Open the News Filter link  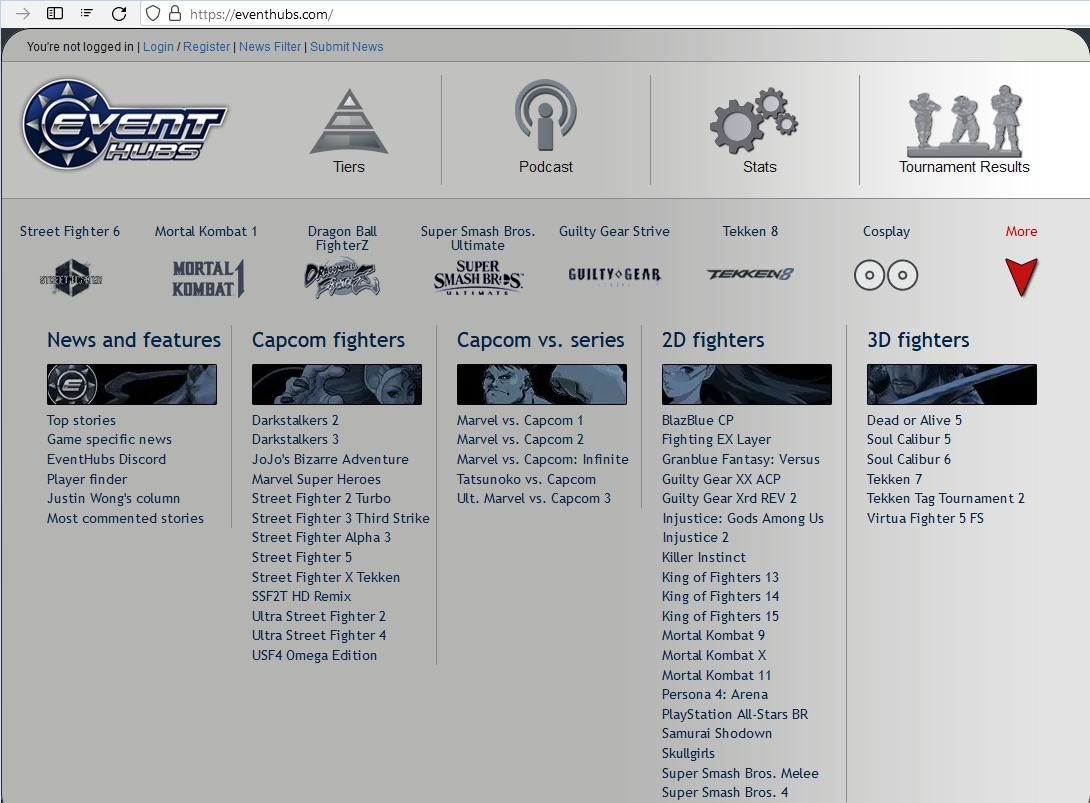pyautogui.click(x=270, y=47)
